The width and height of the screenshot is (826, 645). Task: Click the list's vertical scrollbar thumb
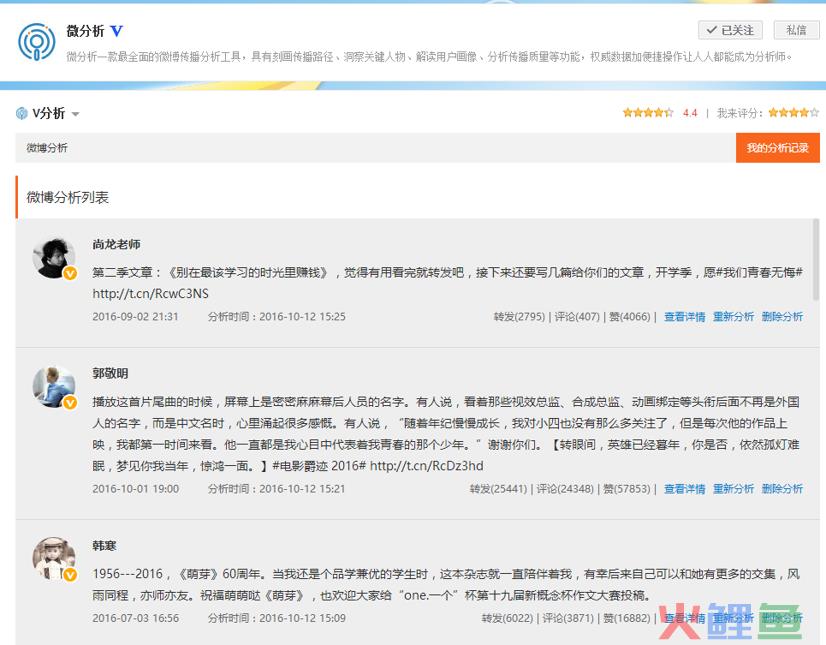[816, 259]
